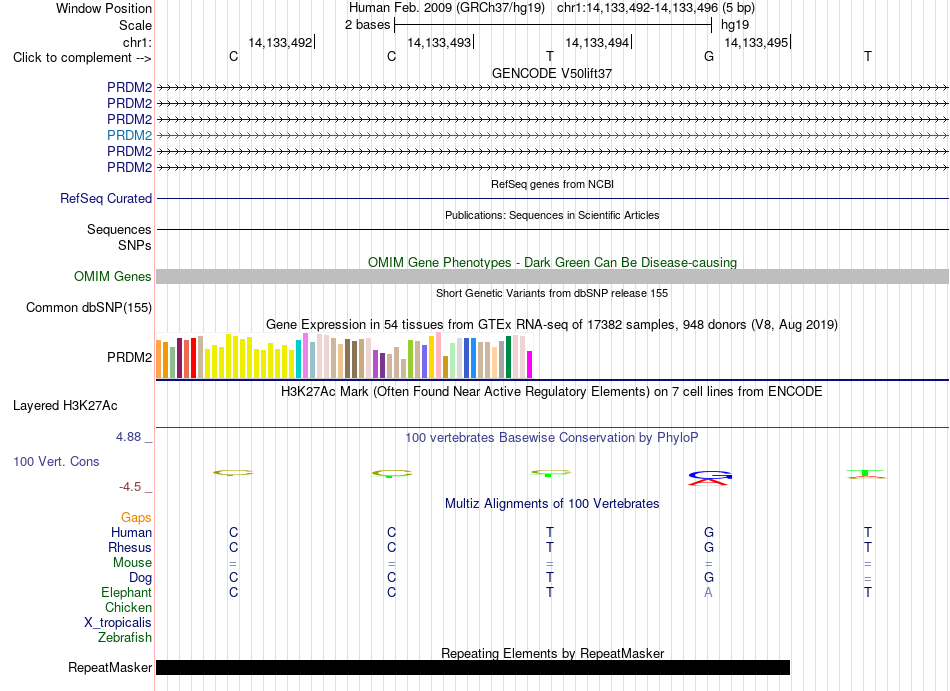Click the GTEx Gene Expression track title

pos(552,325)
